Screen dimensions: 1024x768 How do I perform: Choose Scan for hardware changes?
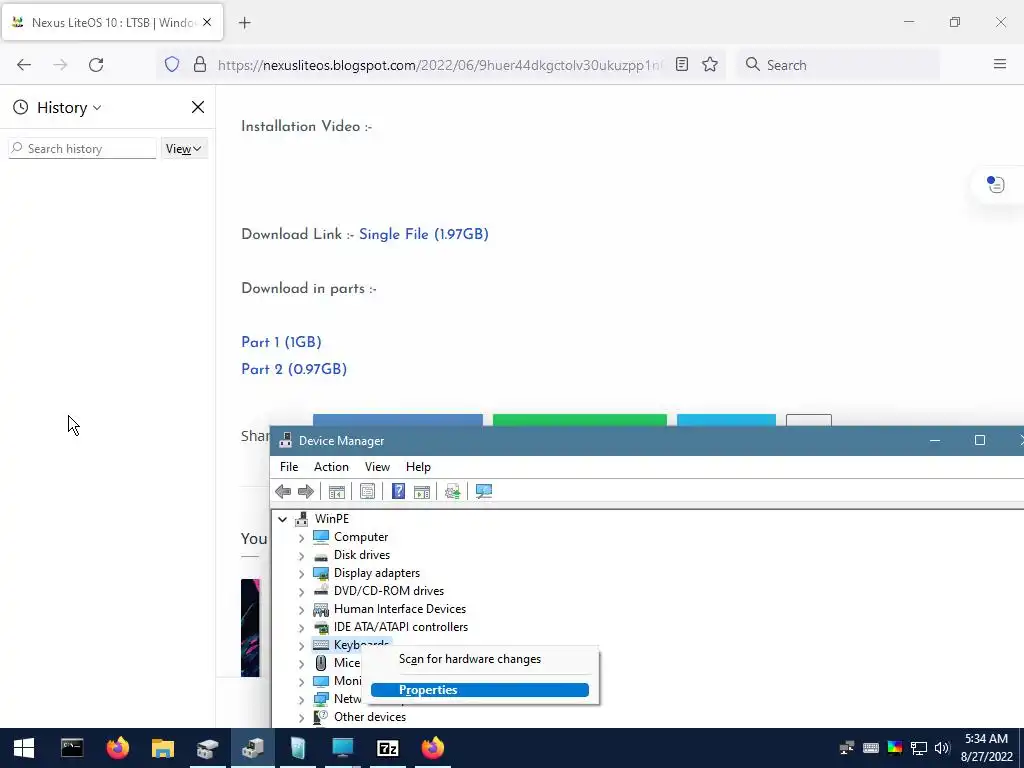click(x=479, y=660)
